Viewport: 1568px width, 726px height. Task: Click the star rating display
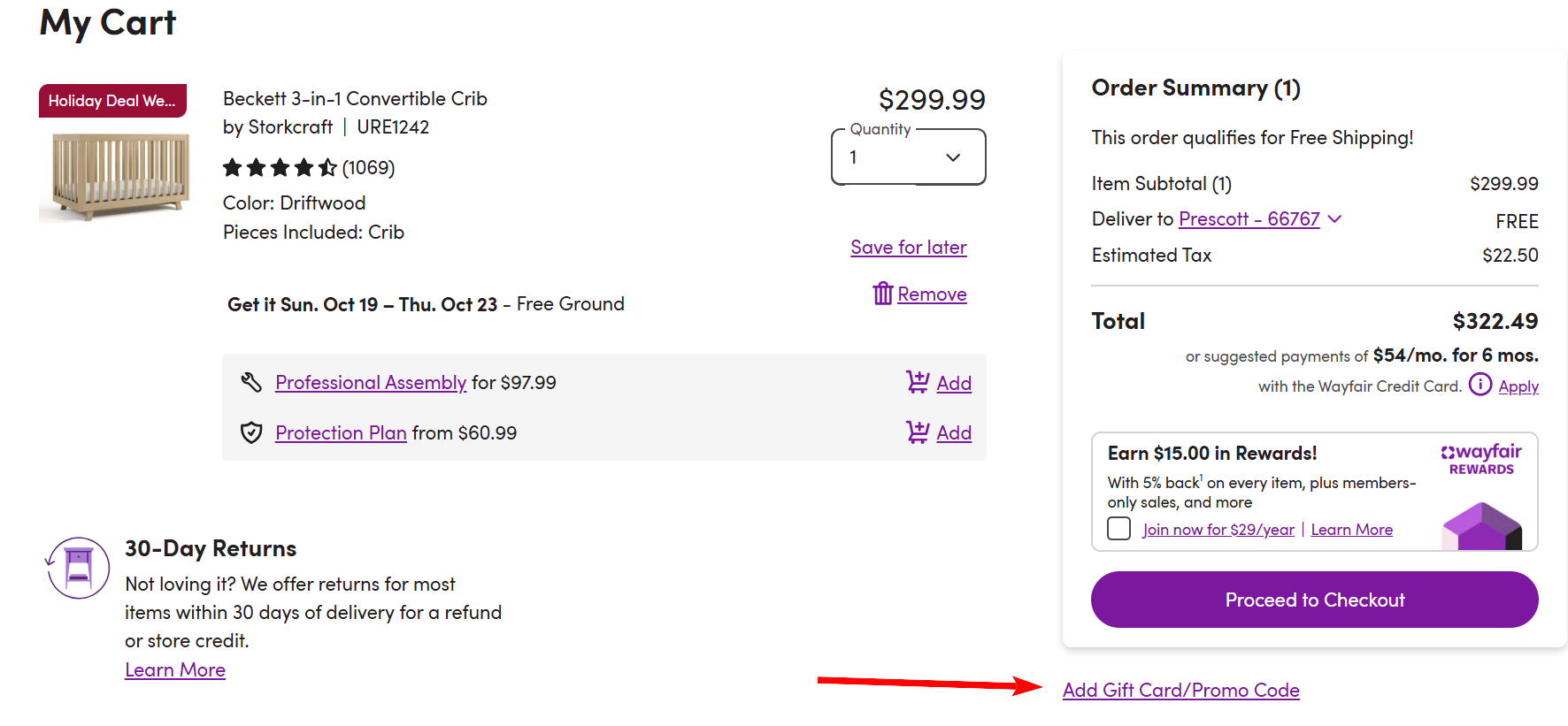click(x=280, y=166)
